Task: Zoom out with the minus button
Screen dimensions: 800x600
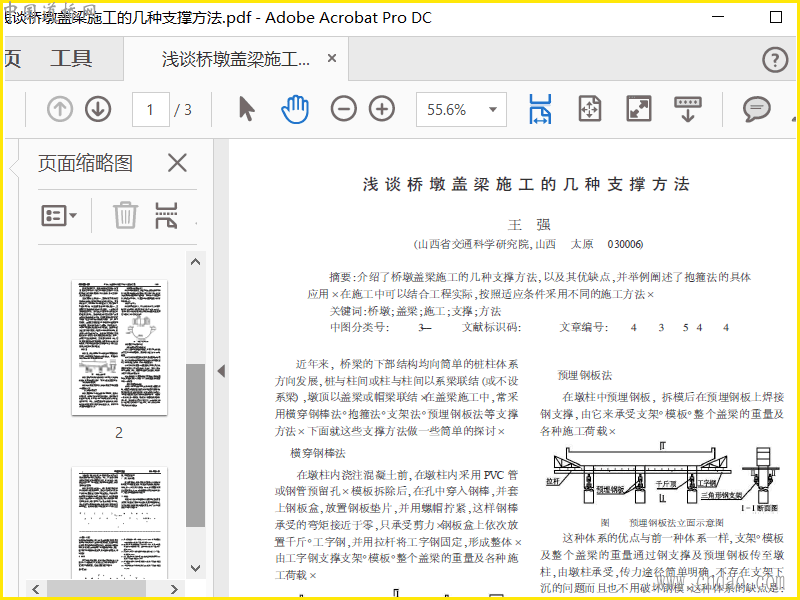Action: pyautogui.click(x=343, y=109)
